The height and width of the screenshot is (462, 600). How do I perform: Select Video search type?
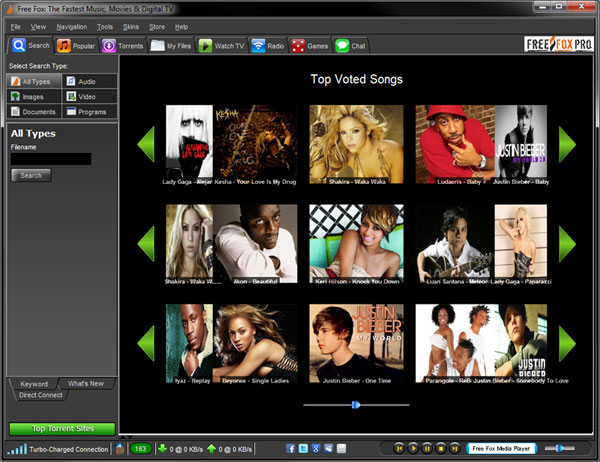coord(90,96)
